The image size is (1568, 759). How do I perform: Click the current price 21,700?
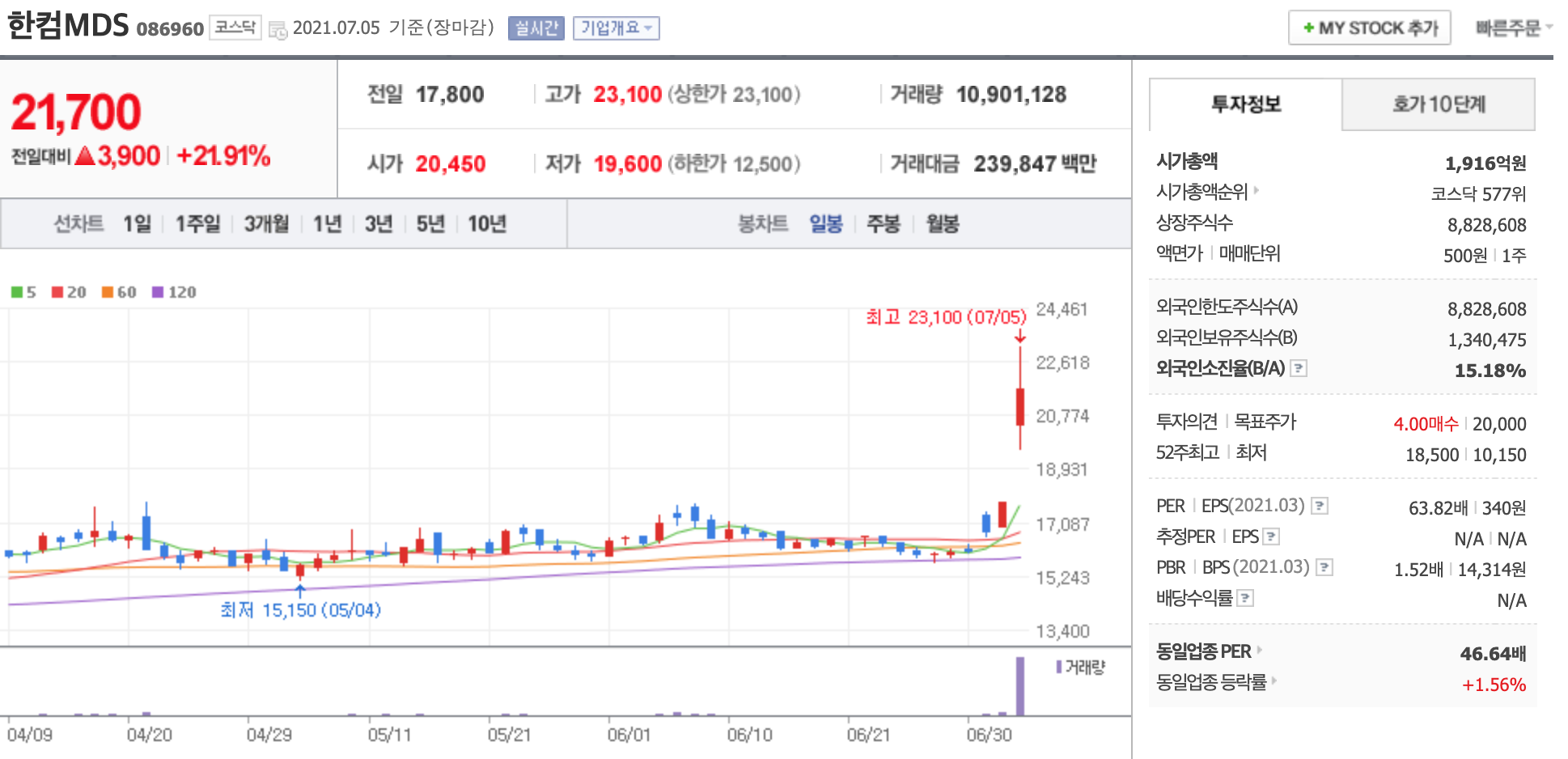coord(76,111)
